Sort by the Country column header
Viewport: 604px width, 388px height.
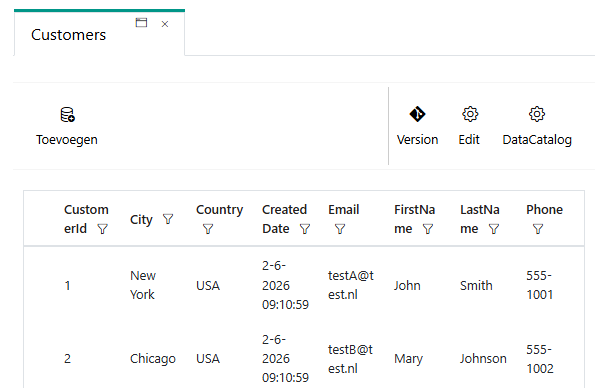click(220, 210)
